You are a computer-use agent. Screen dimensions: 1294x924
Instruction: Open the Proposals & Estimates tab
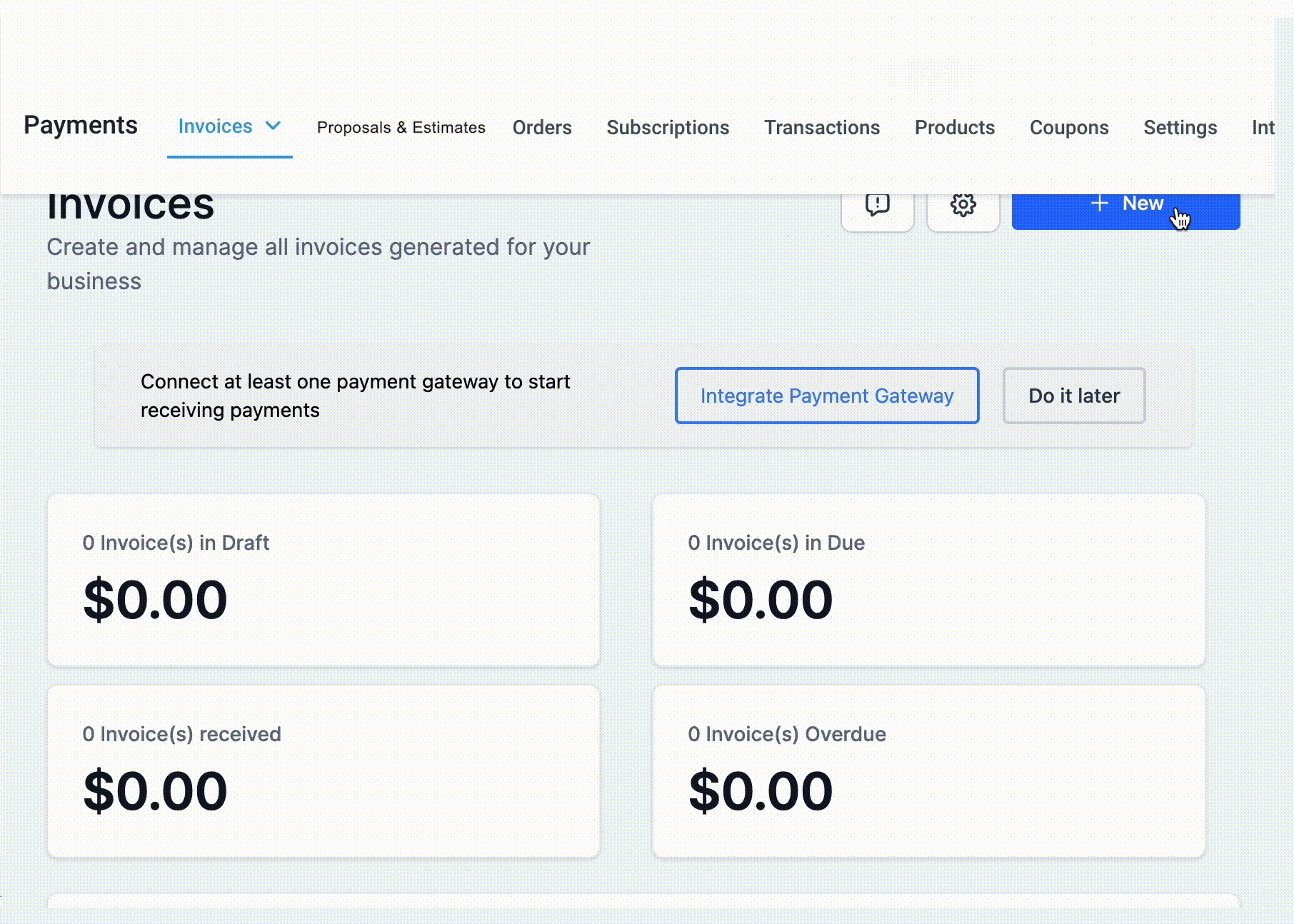pyautogui.click(x=401, y=128)
